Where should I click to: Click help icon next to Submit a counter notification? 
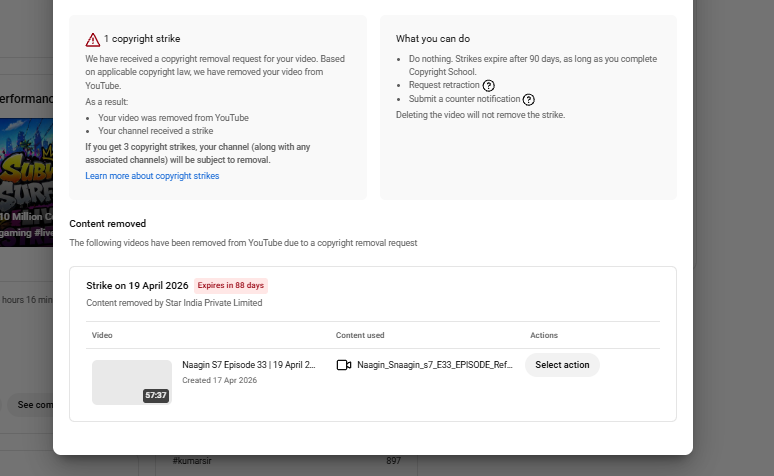point(529,100)
